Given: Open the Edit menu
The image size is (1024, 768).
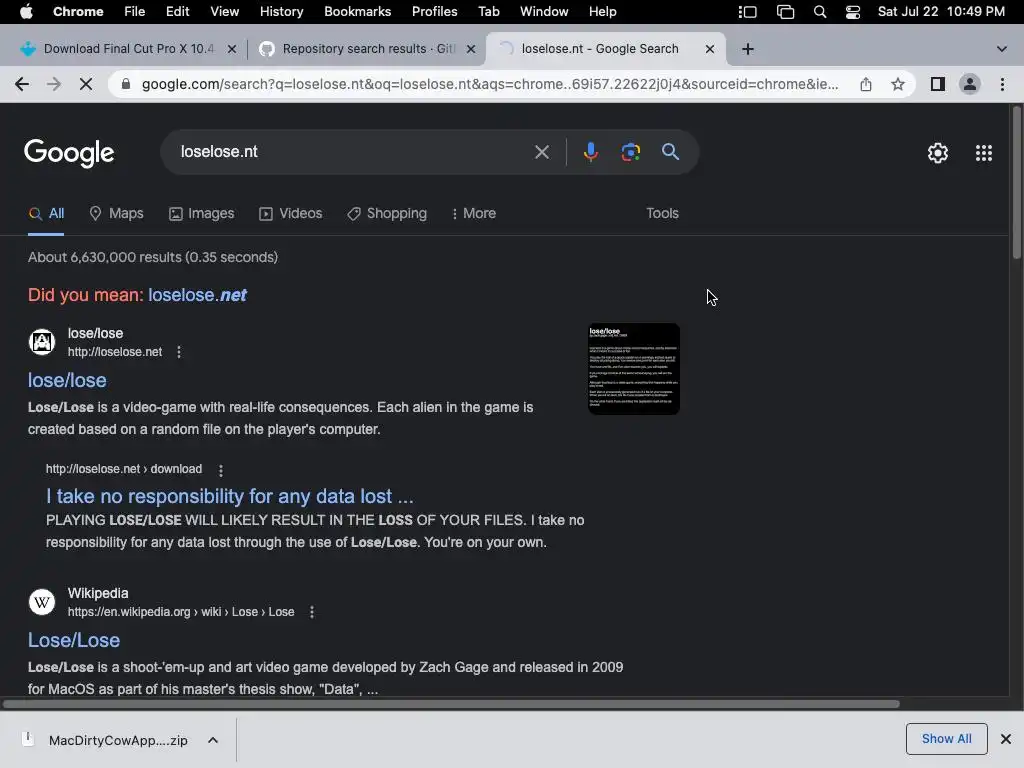Looking at the screenshot, I should point(177,12).
